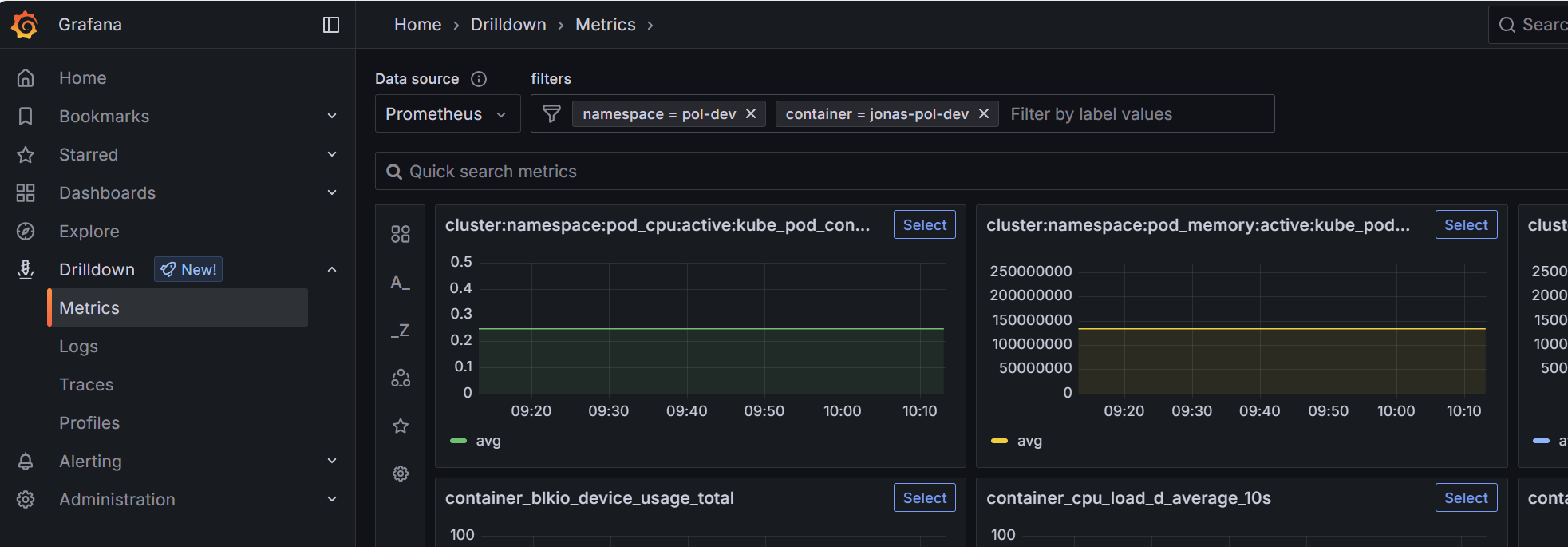Remove the container = jonas-pol-dev filter

click(x=984, y=114)
